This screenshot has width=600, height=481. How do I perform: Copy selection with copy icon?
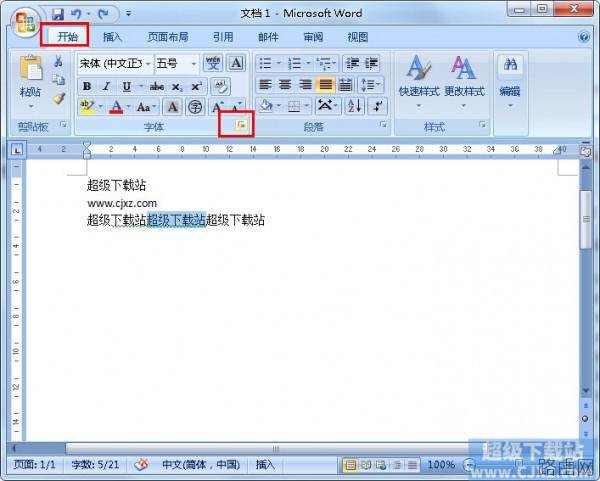click(x=59, y=80)
